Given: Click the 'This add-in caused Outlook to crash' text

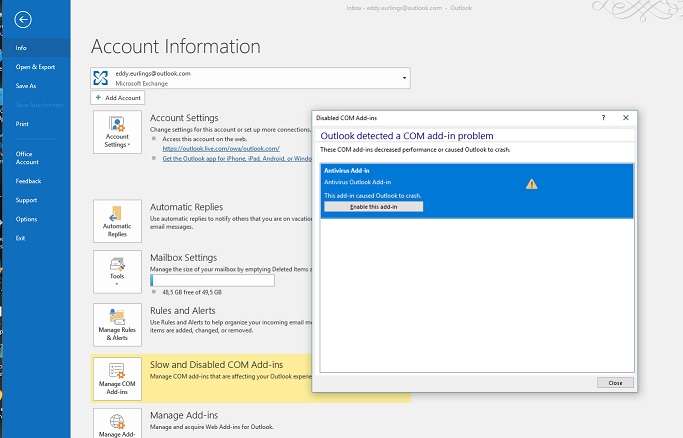Looking at the screenshot, I should pyautogui.click(x=372, y=195).
